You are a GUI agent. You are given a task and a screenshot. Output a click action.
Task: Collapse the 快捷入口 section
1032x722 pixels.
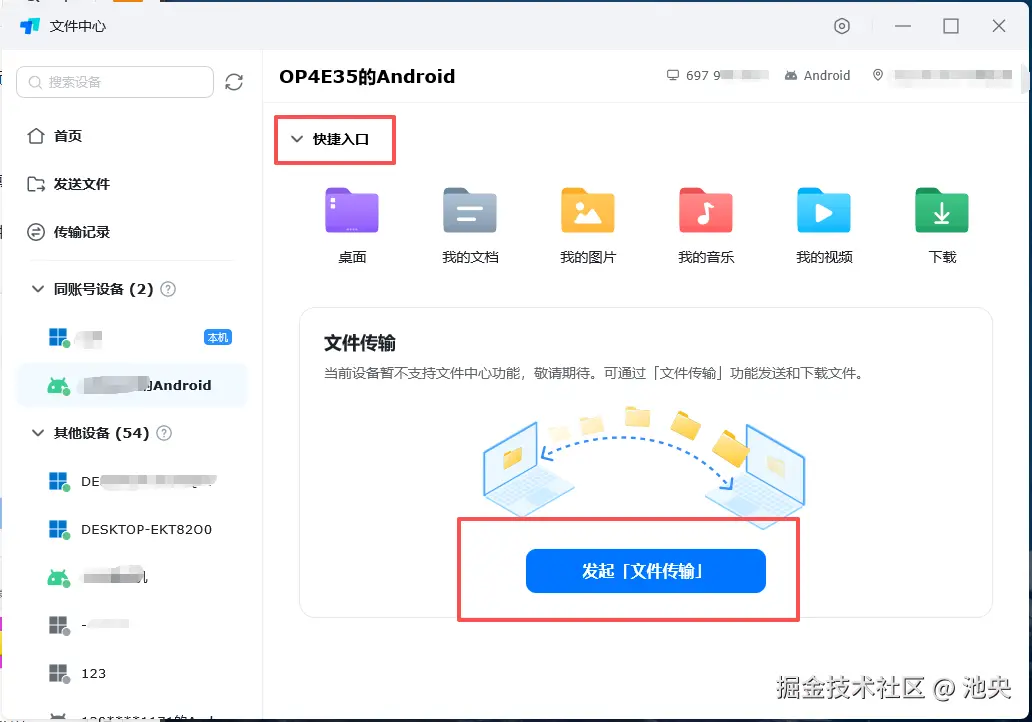coord(296,140)
